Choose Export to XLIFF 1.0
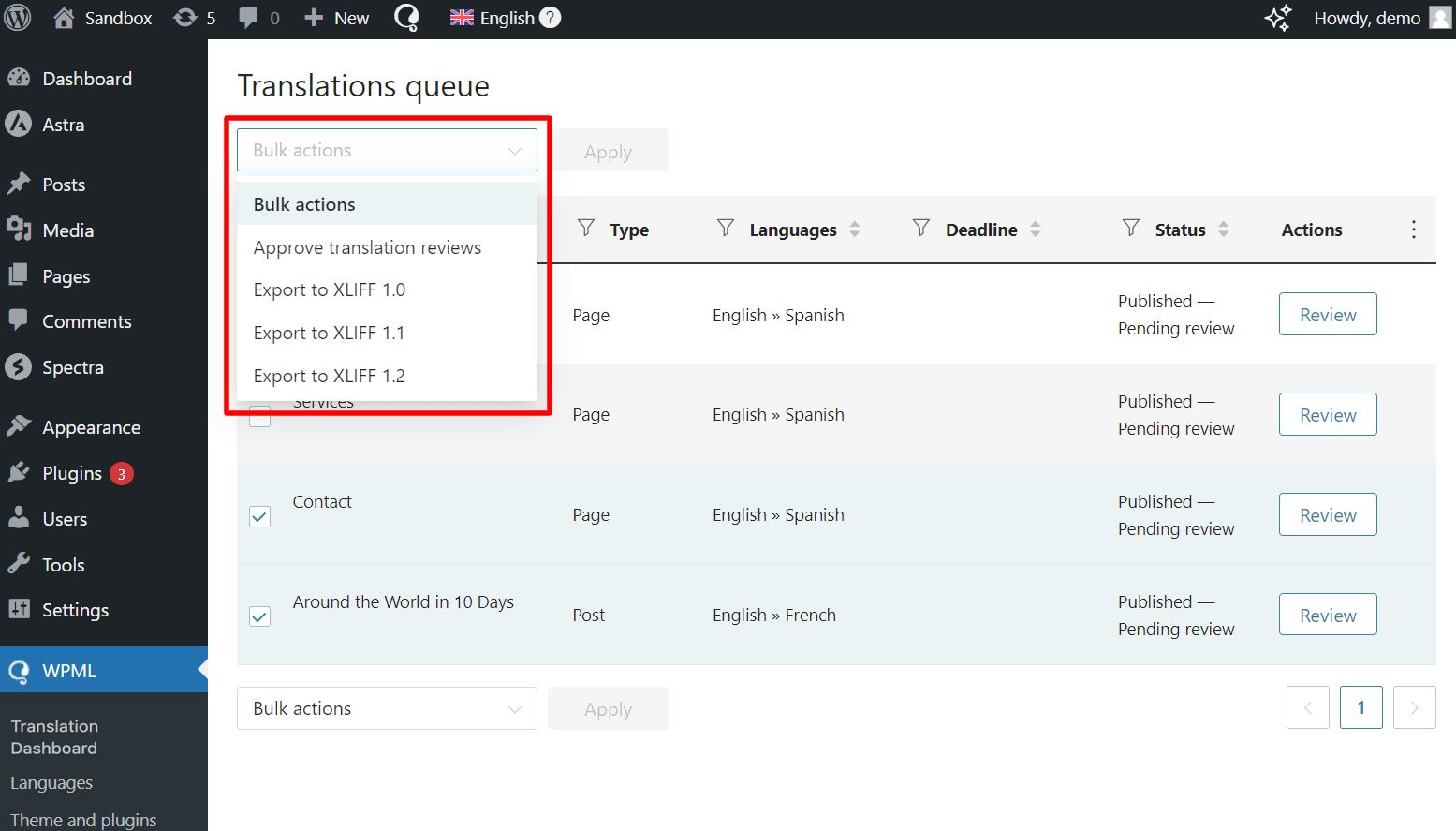This screenshot has width=1456, height=831. point(387,289)
